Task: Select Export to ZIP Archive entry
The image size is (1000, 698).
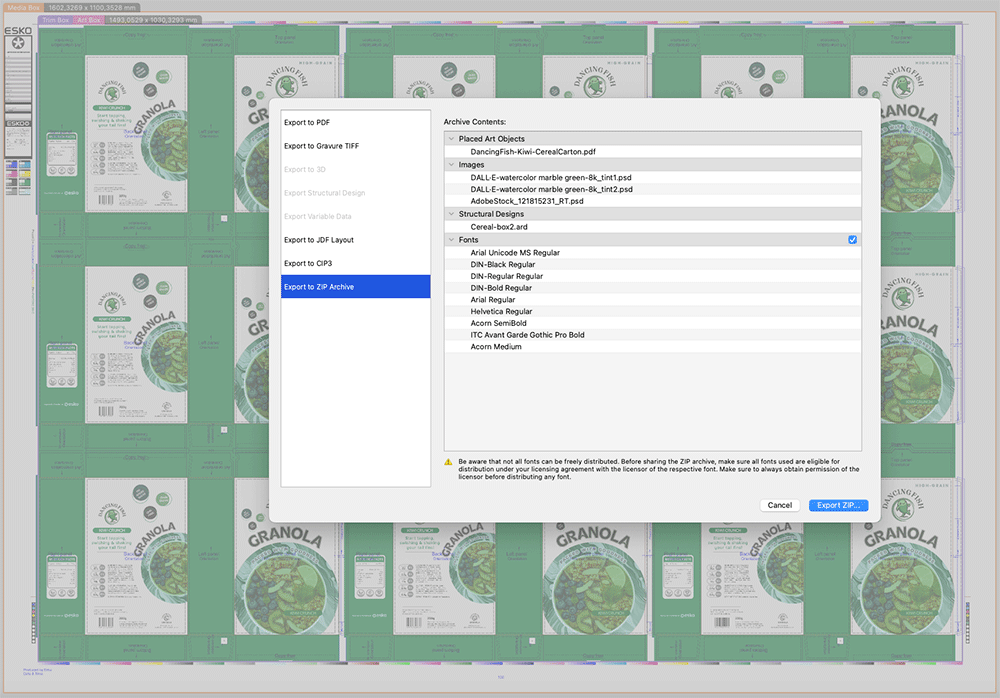Action: click(318, 287)
